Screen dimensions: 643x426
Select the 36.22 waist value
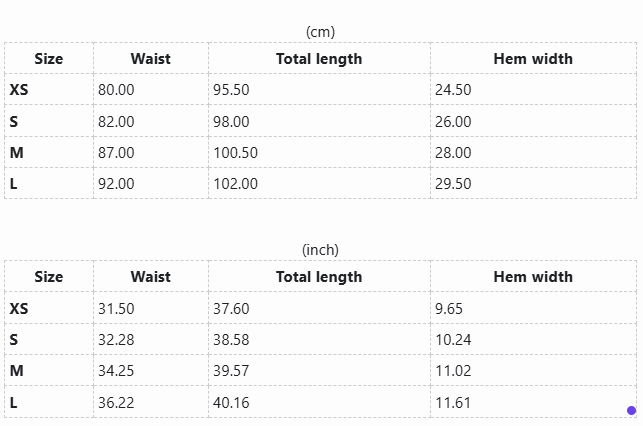(116, 403)
